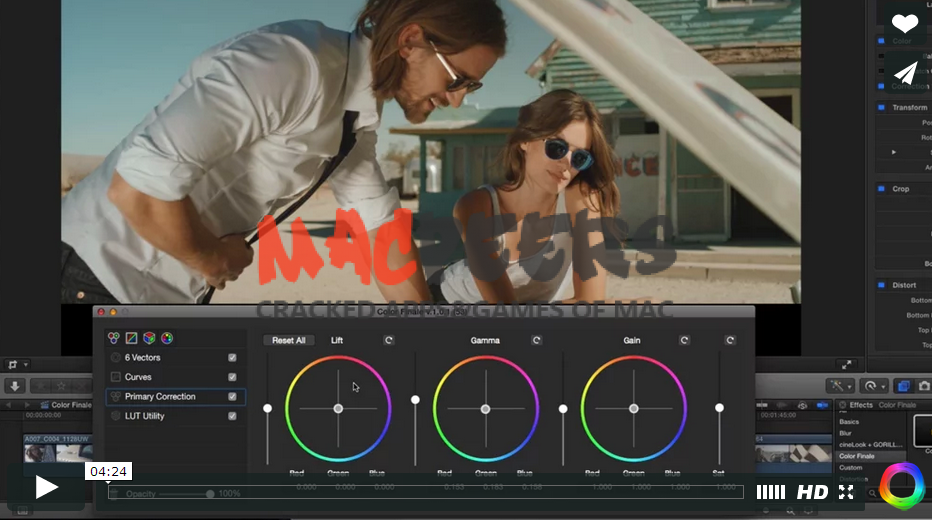Like the video with the heart icon
The width and height of the screenshot is (932, 520).
(x=905, y=24)
